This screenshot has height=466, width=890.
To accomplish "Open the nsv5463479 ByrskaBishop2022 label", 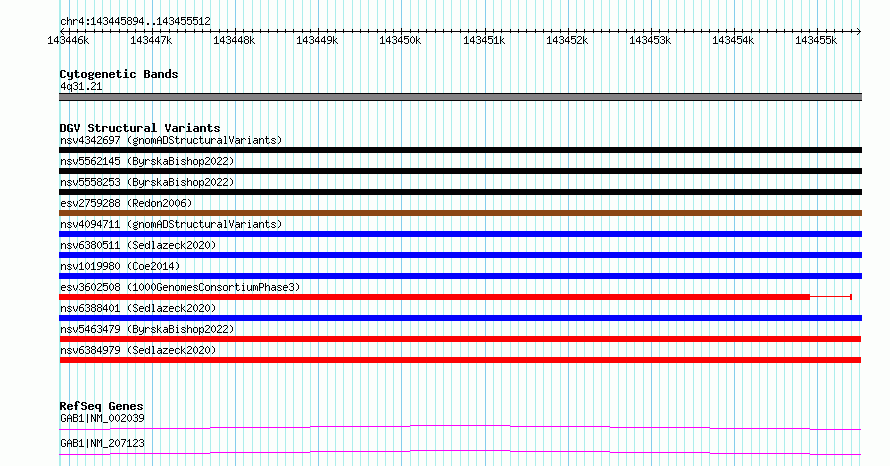I will [147, 329].
